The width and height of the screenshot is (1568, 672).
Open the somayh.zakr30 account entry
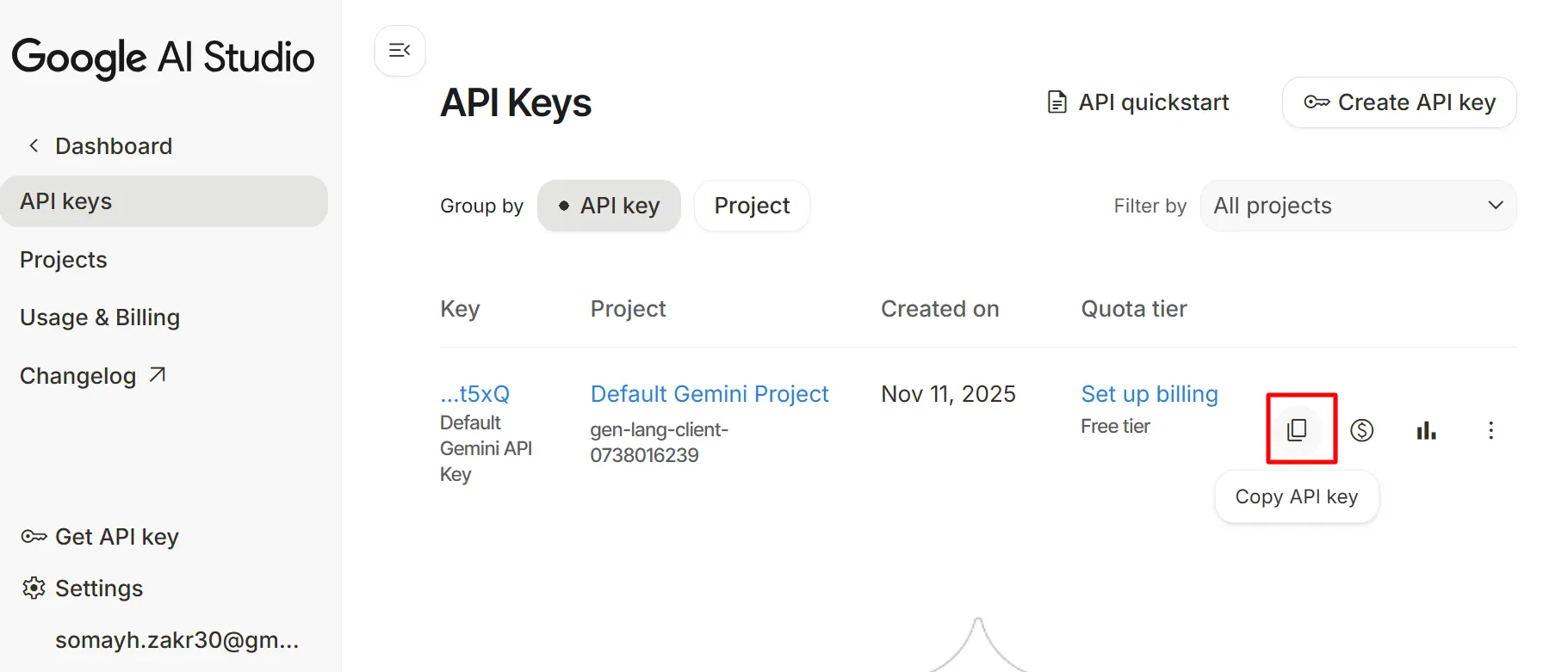(177, 640)
